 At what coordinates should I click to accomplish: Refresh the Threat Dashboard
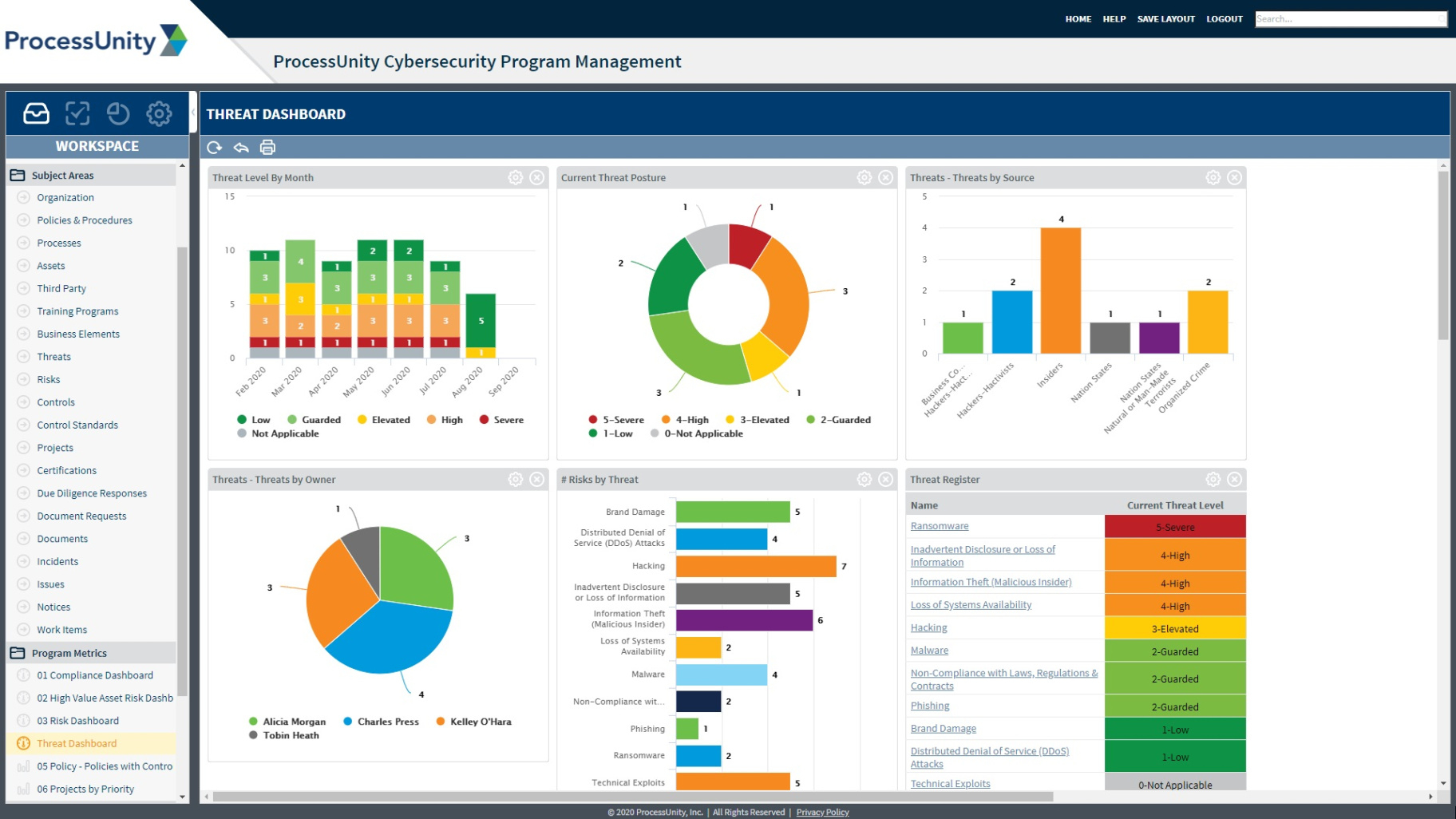click(214, 147)
